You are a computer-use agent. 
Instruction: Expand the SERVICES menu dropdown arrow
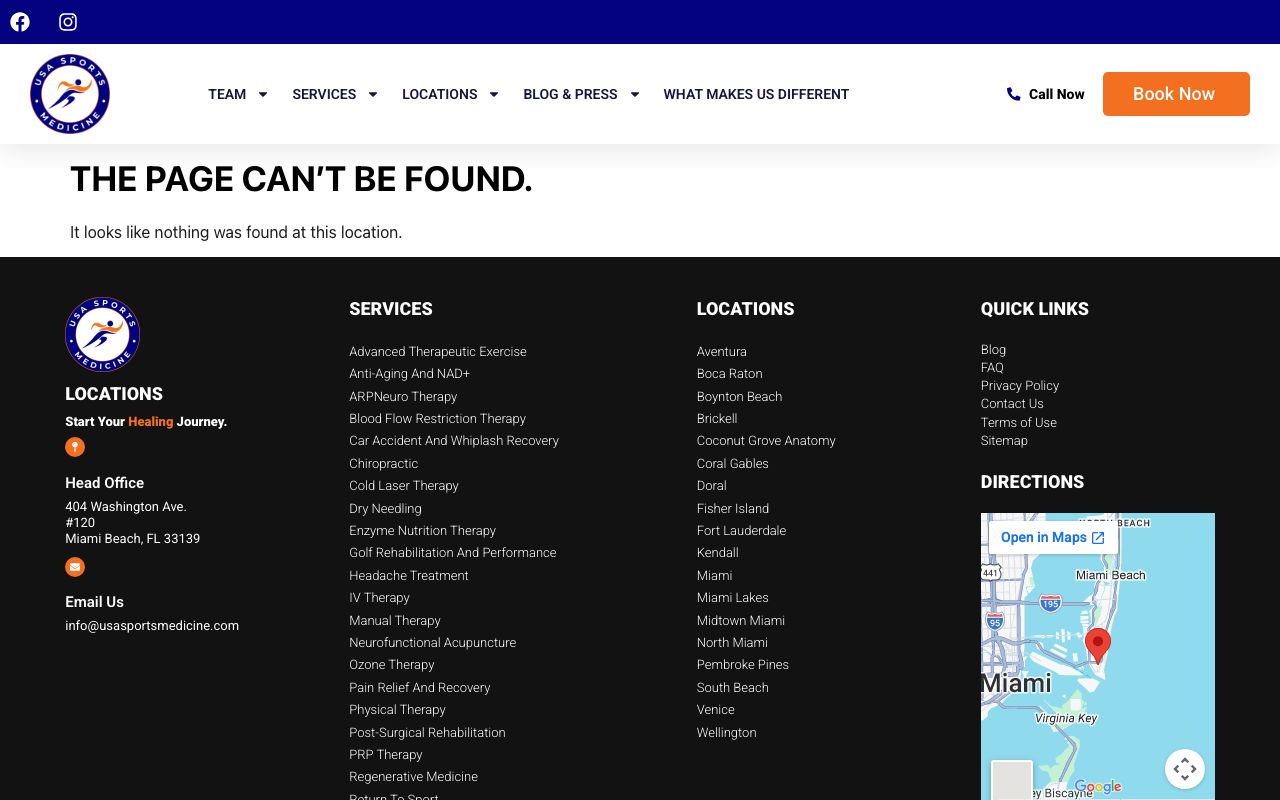coord(373,94)
